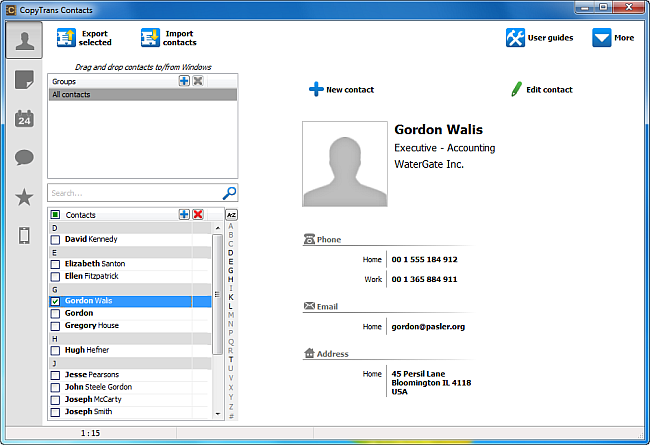
Task: Jump to letter H in alphabet index
Action: [231, 280]
